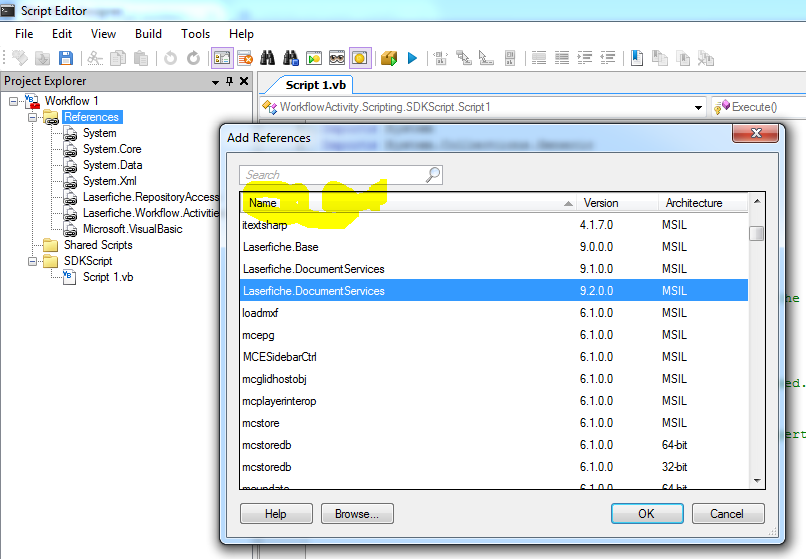Sort references by the Version column header

[x=617, y=203]
